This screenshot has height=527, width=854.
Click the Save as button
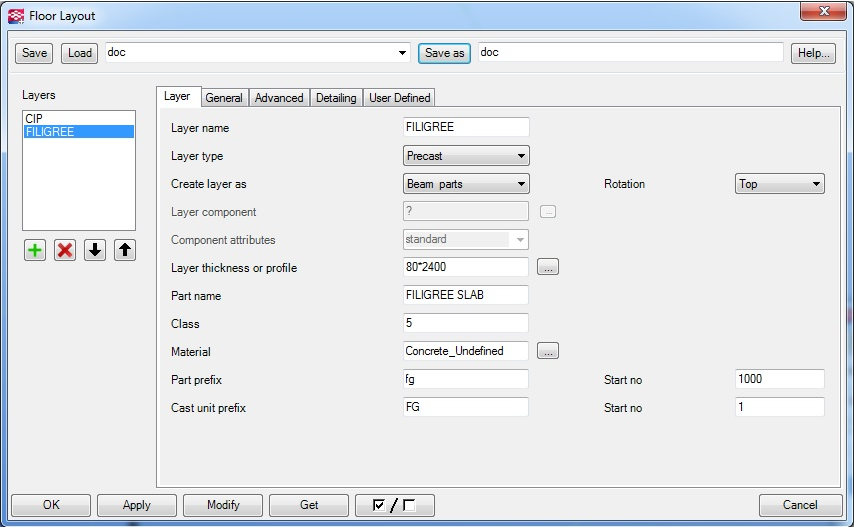(444, 53)
